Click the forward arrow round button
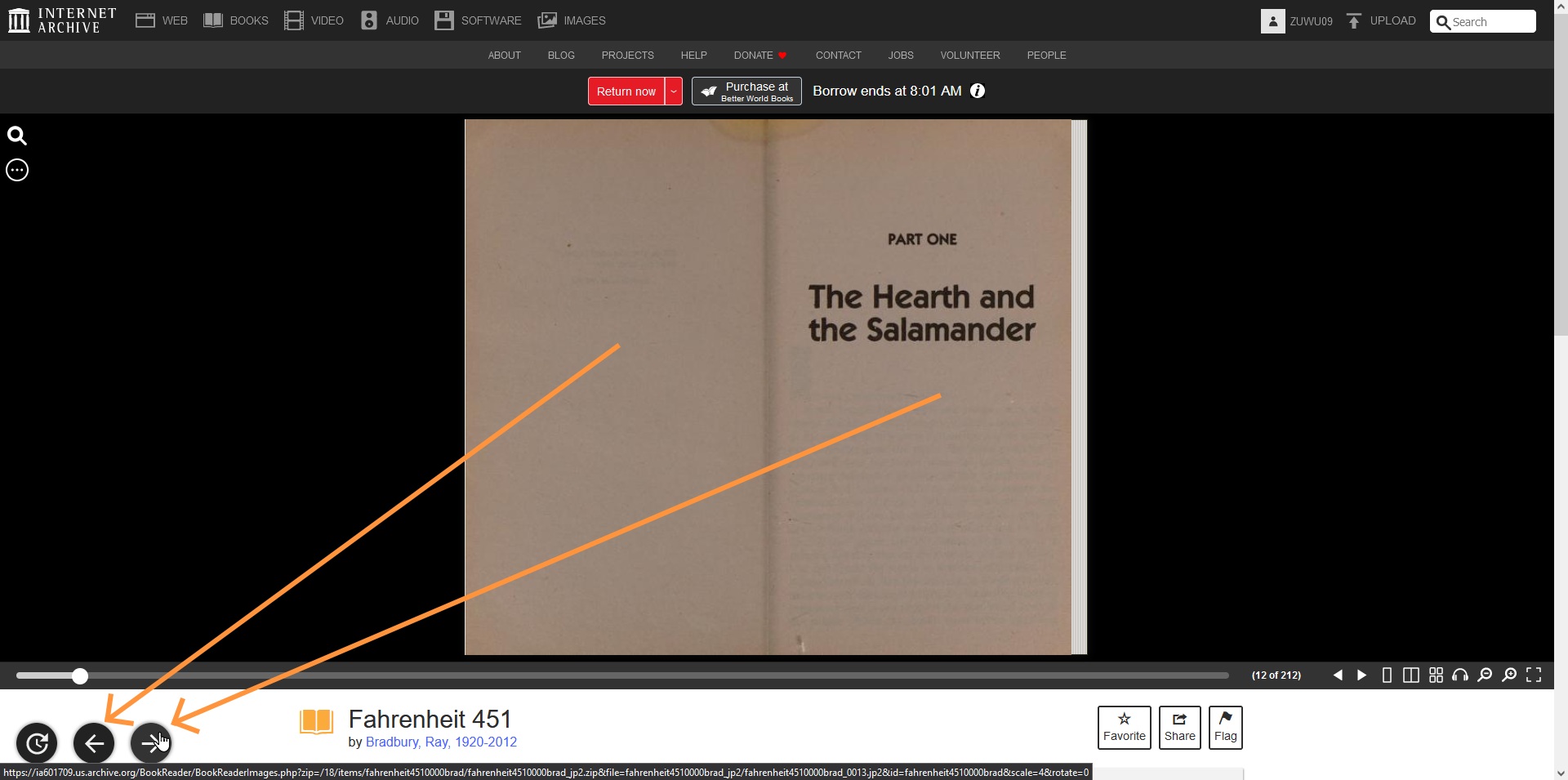Screen dimensions: 1568x780 (151, 743)
